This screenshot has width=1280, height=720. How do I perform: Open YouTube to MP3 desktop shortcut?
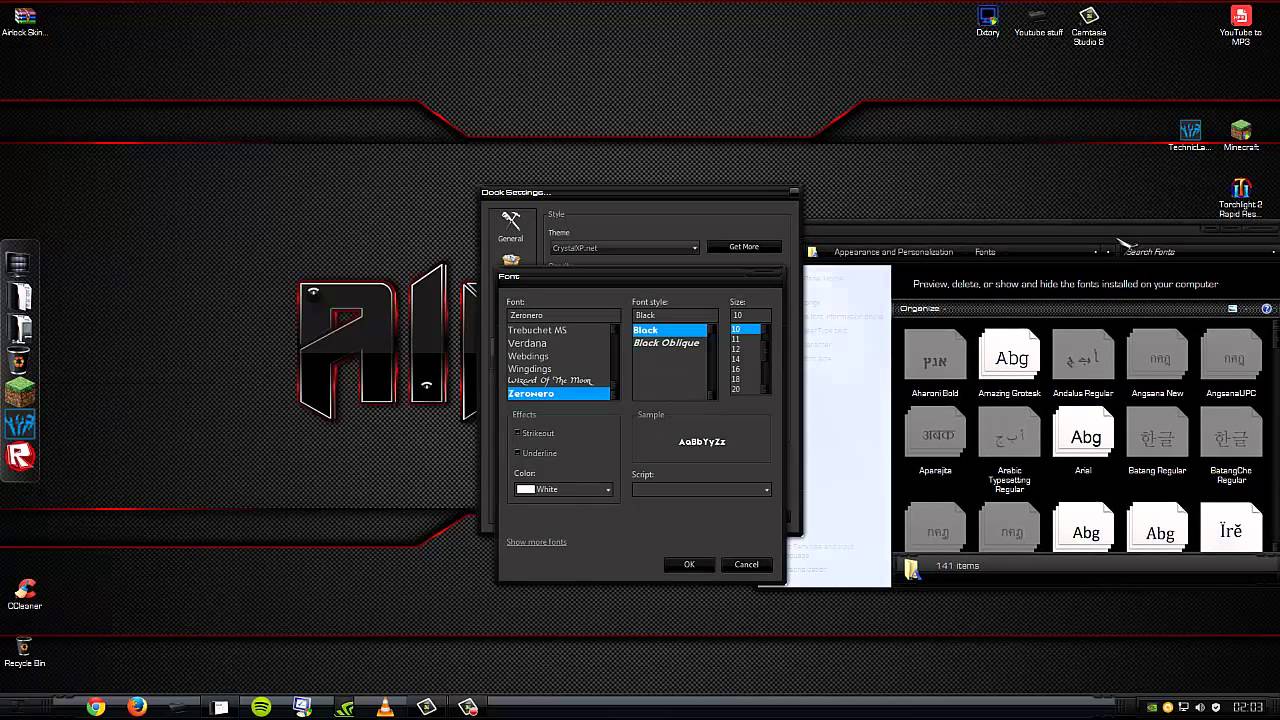[x=1240, y=26]
